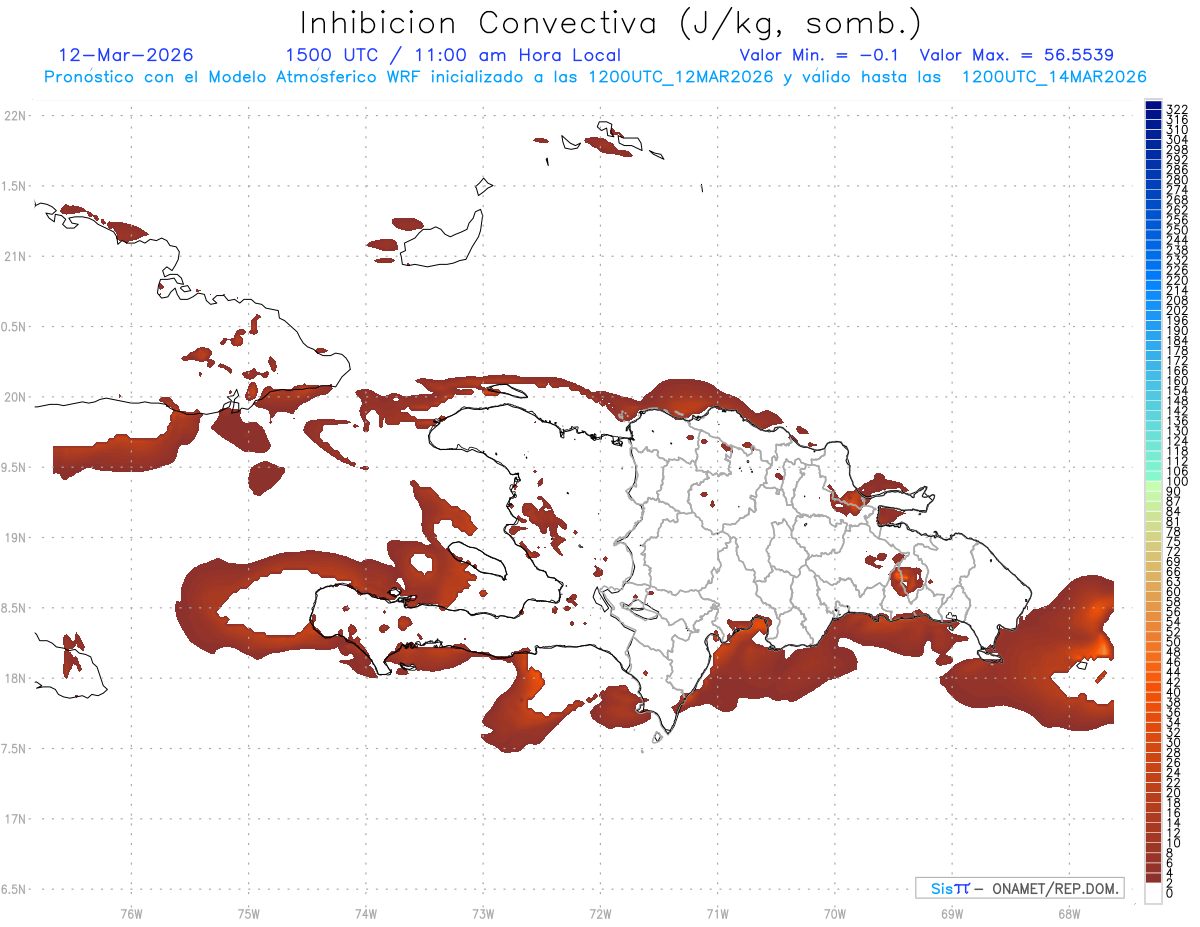Click the '20N' latitude label
Viewport: 1200px width, 927px height.
click(x=17, y=397)
